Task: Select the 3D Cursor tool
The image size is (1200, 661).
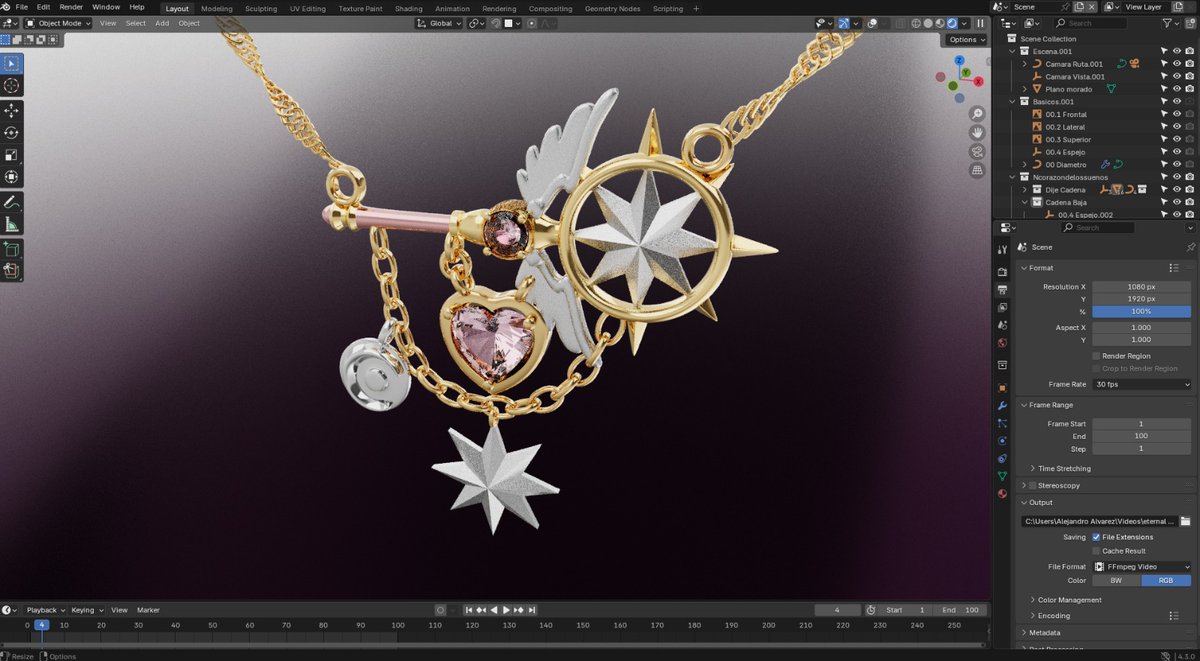Action: point(12,86)
